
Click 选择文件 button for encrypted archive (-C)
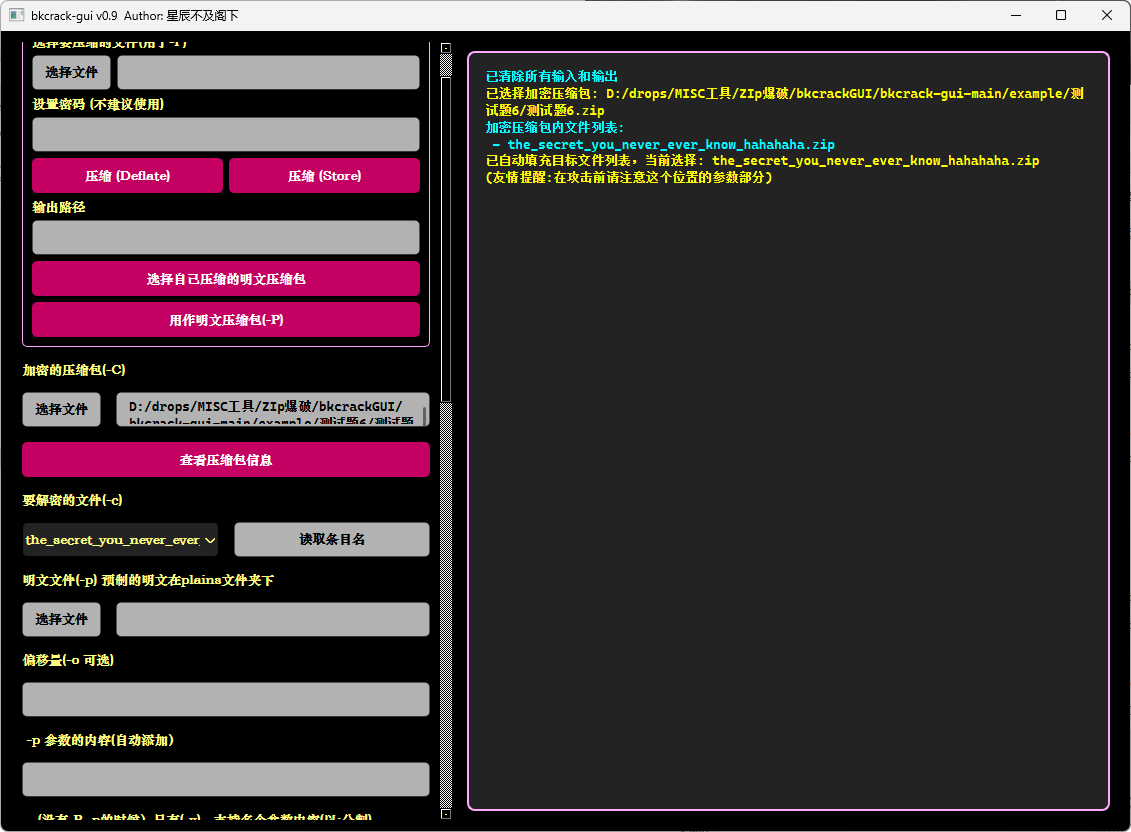(x=61, y=409)
